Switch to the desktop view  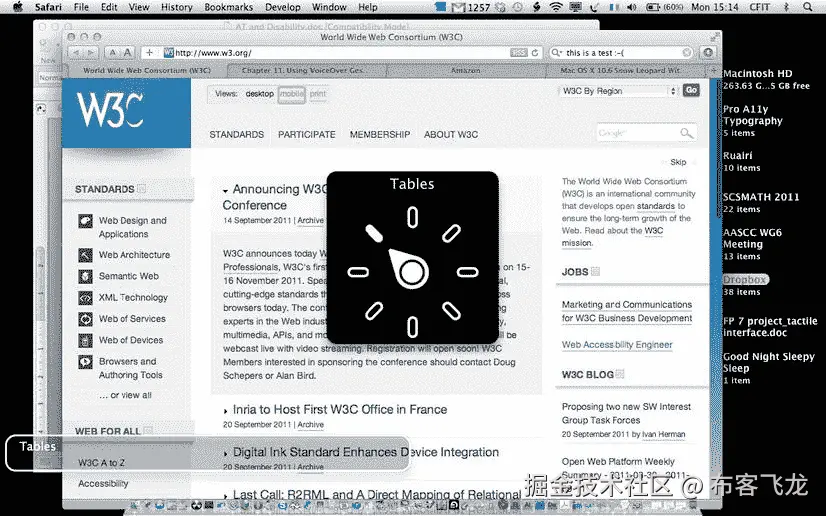coord(260,94)
